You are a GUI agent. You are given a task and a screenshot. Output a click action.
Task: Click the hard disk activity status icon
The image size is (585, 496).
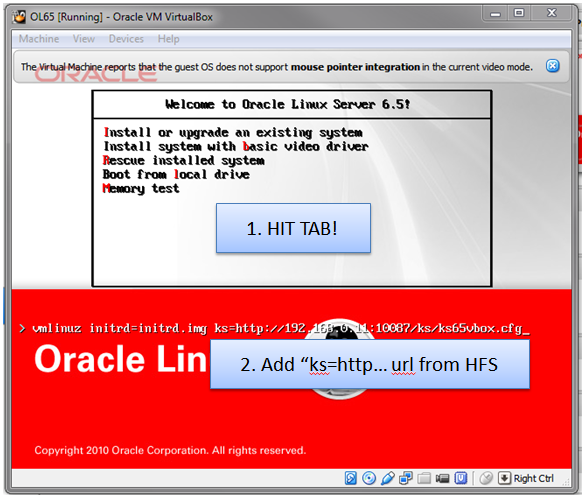point(350,478)
